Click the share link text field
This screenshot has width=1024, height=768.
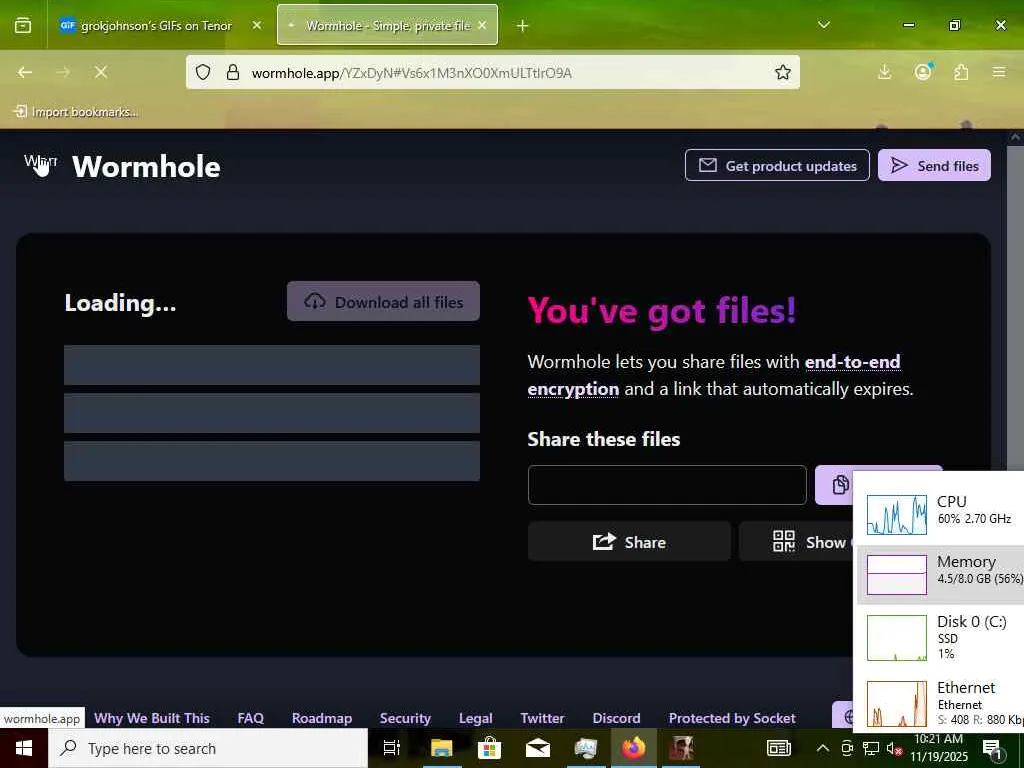667,485
